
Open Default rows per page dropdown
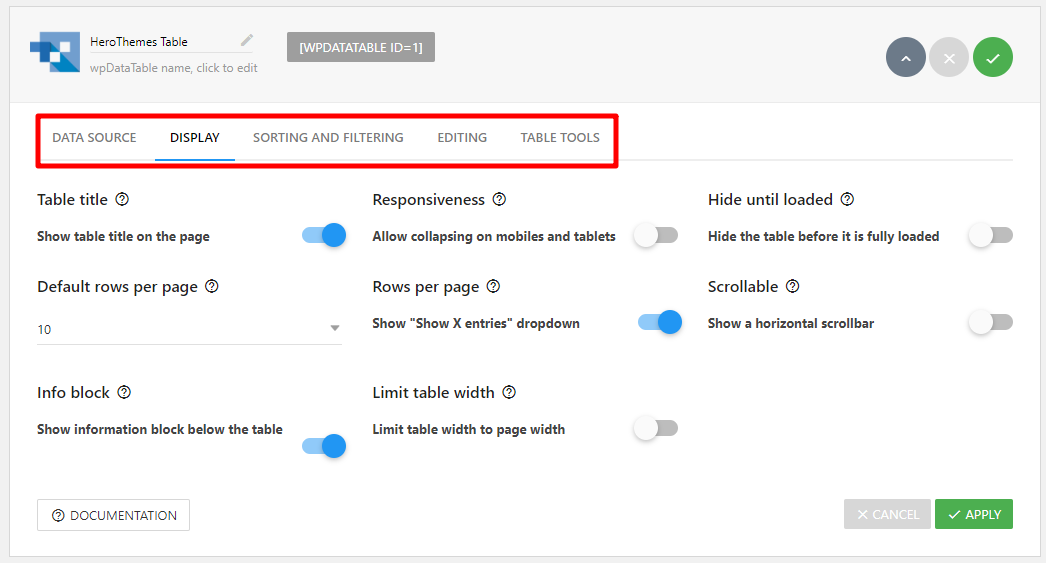[x=189, y=329]
